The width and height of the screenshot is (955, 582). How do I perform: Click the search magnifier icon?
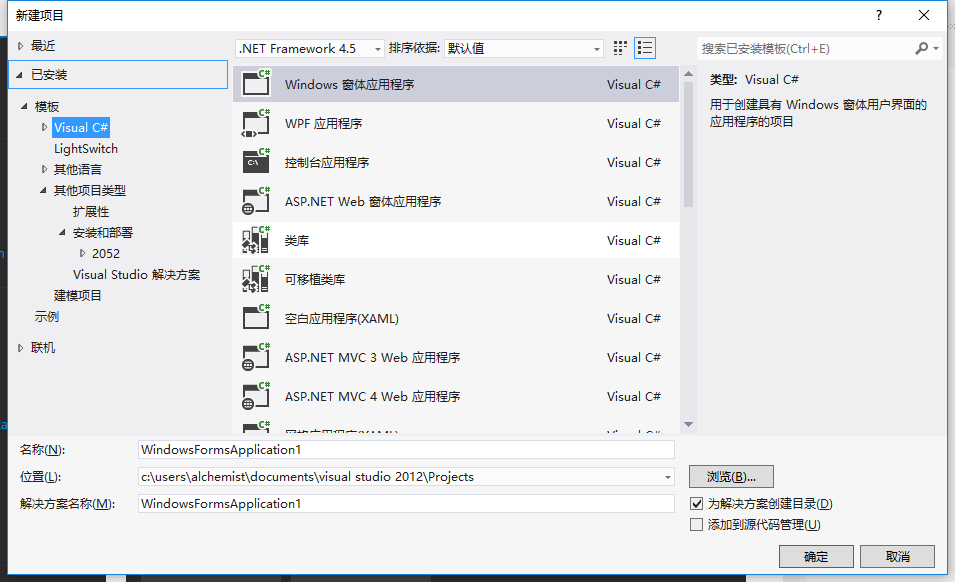[x=921, y=47]
